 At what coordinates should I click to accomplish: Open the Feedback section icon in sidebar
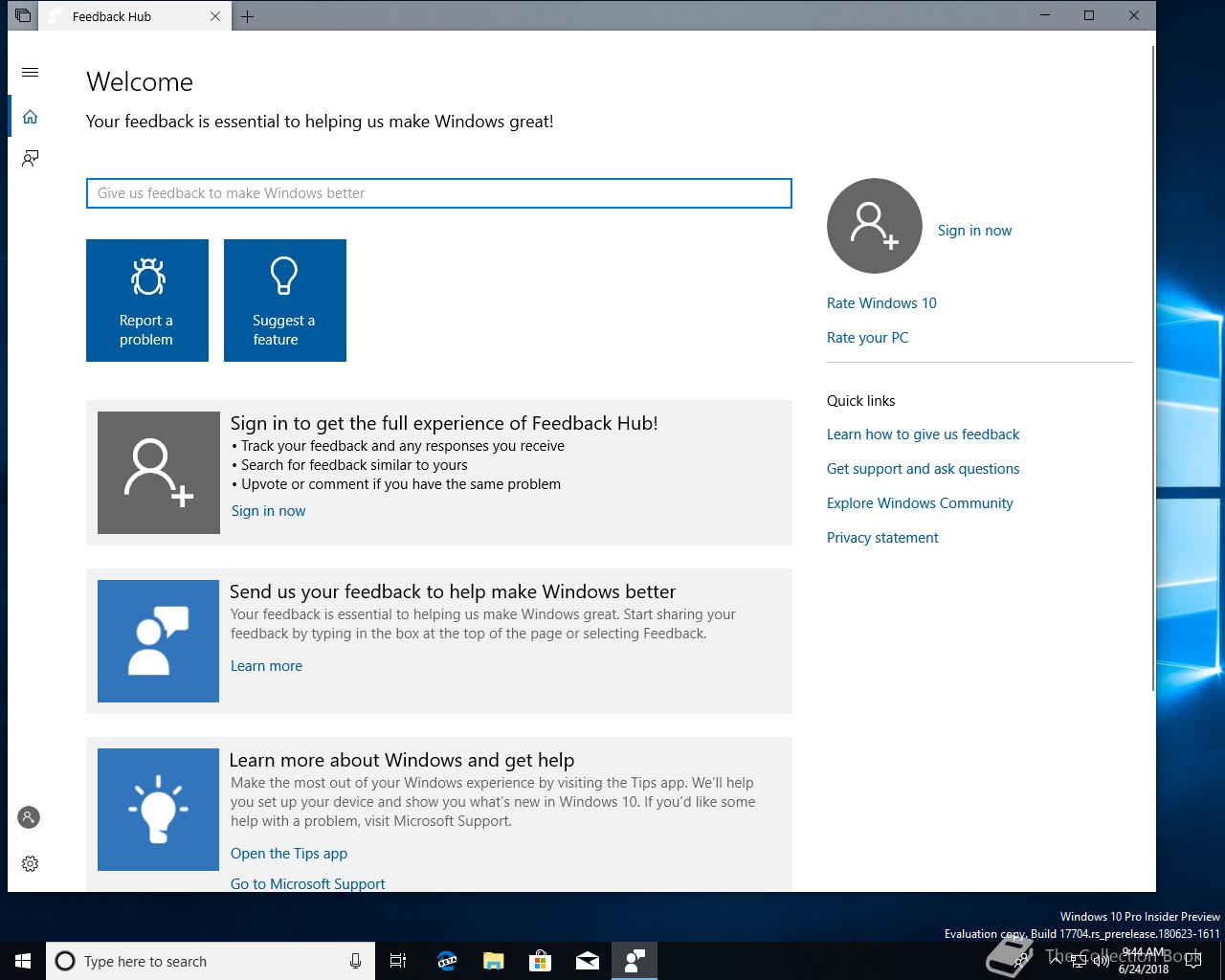[x=30, y=158]
